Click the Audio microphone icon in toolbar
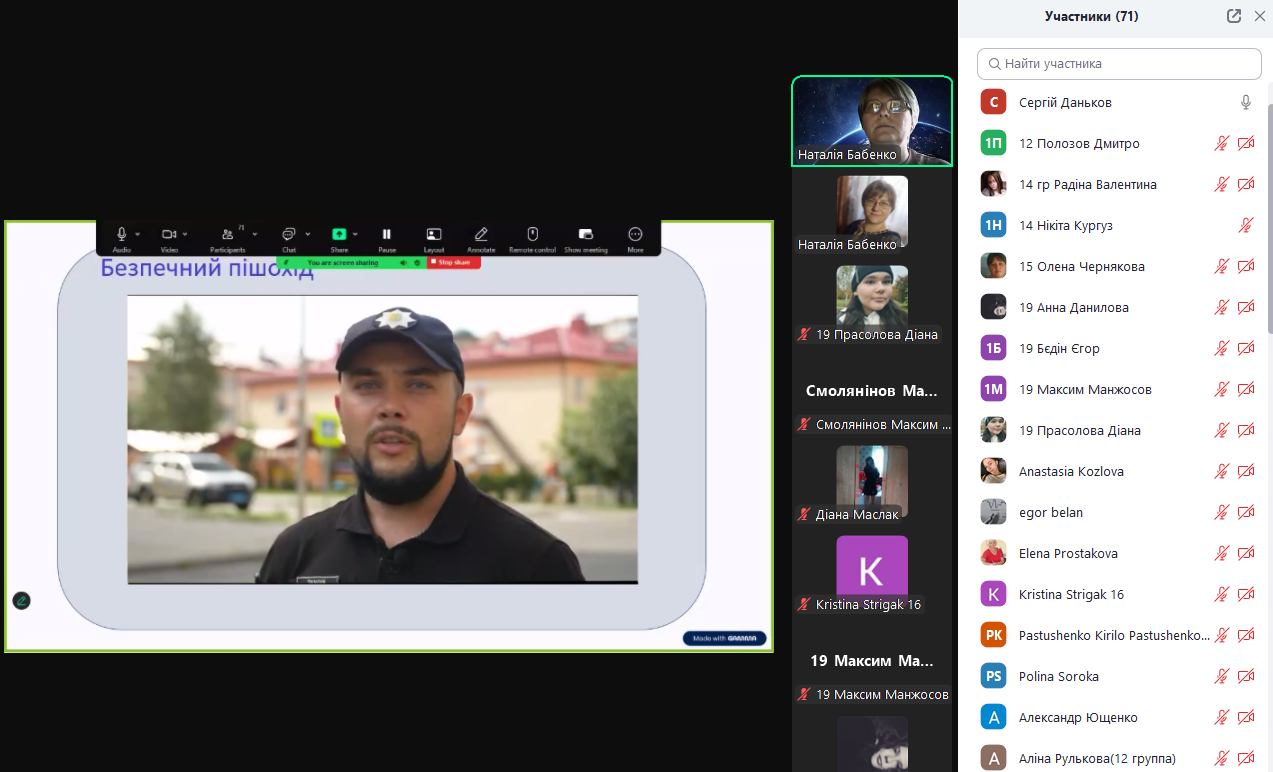This screenshot has height=772, width=1273. tap(121, 234)
